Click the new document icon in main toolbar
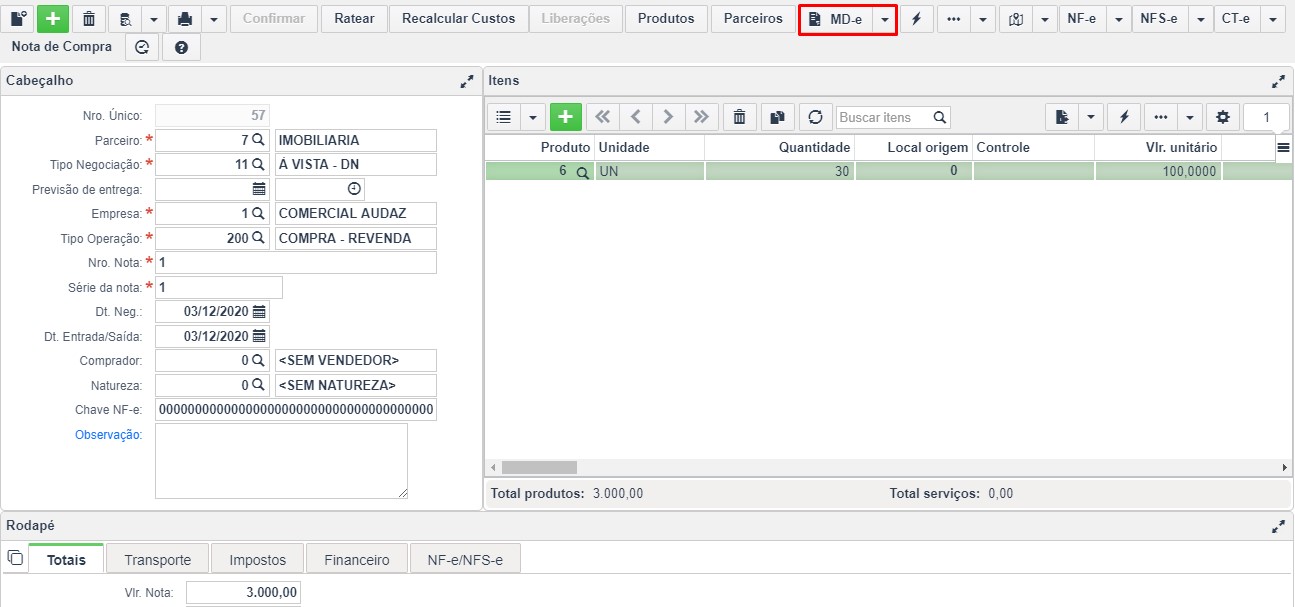 pos(19,18)
